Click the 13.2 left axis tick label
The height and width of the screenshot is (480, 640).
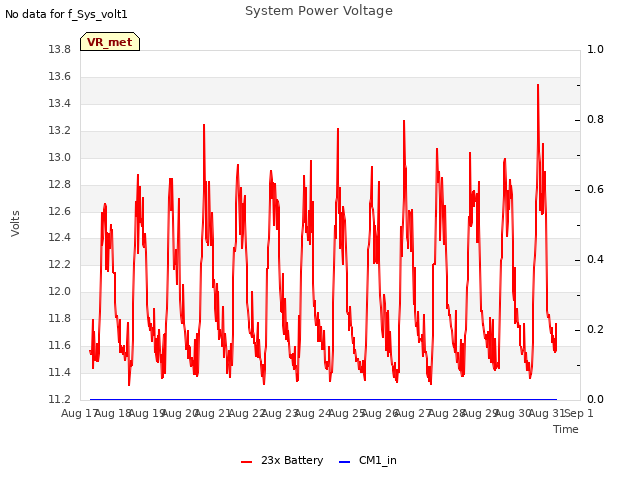point(60,130)
